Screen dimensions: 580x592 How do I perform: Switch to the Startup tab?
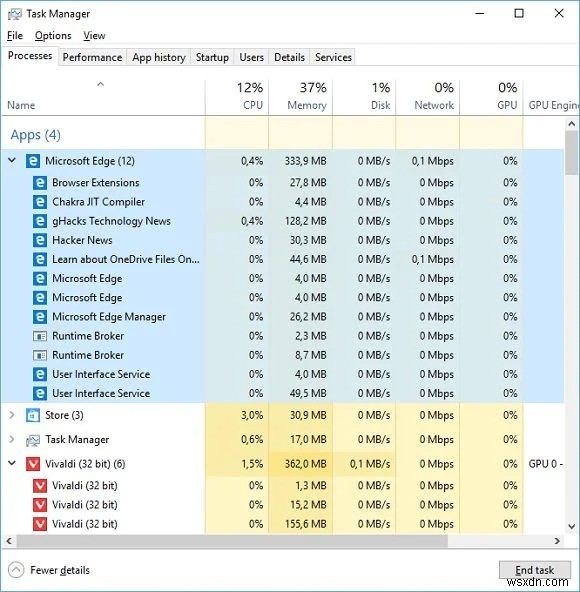pos(212,57)
